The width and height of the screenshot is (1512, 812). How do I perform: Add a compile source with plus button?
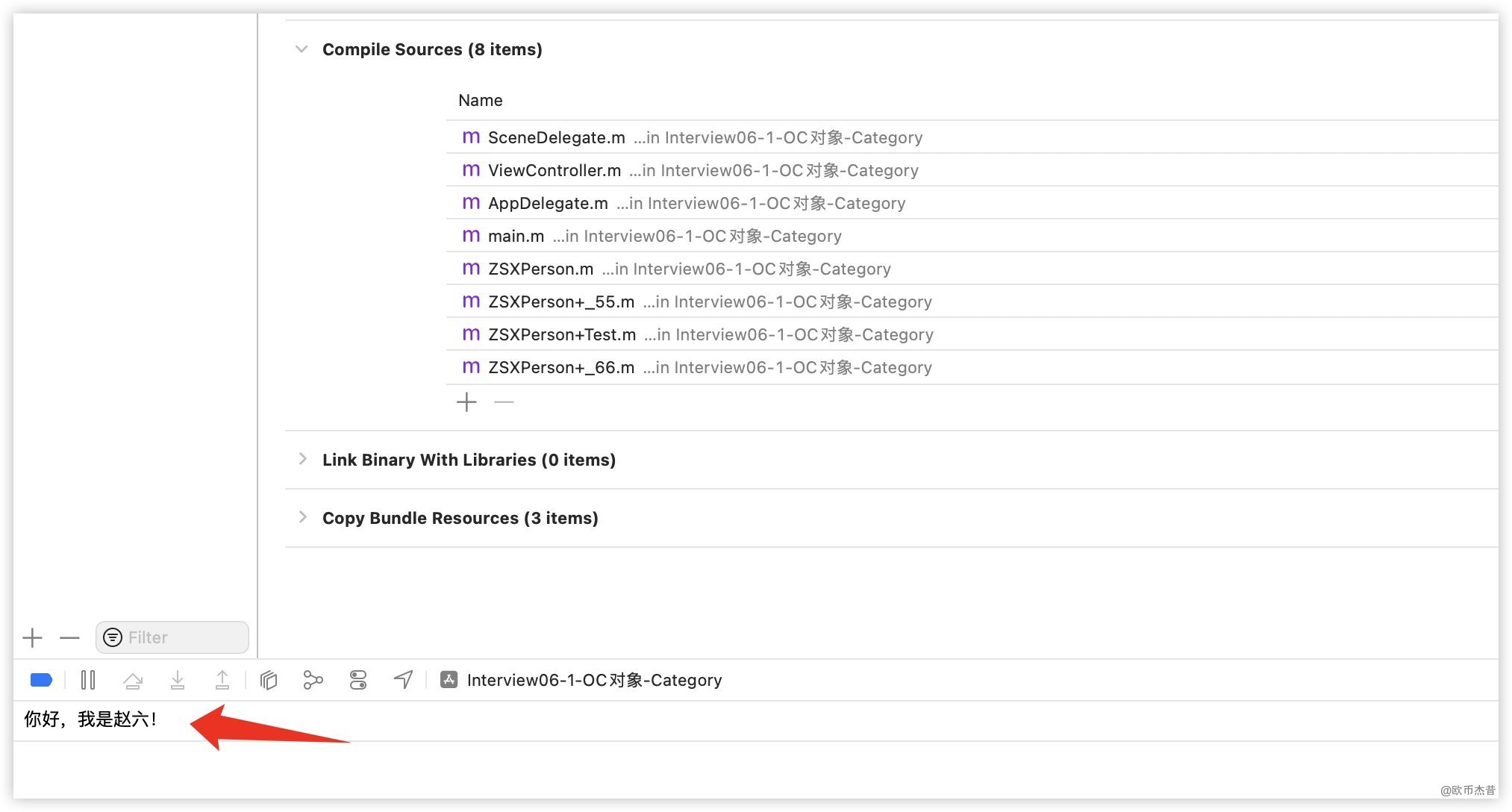click(466, 402)
